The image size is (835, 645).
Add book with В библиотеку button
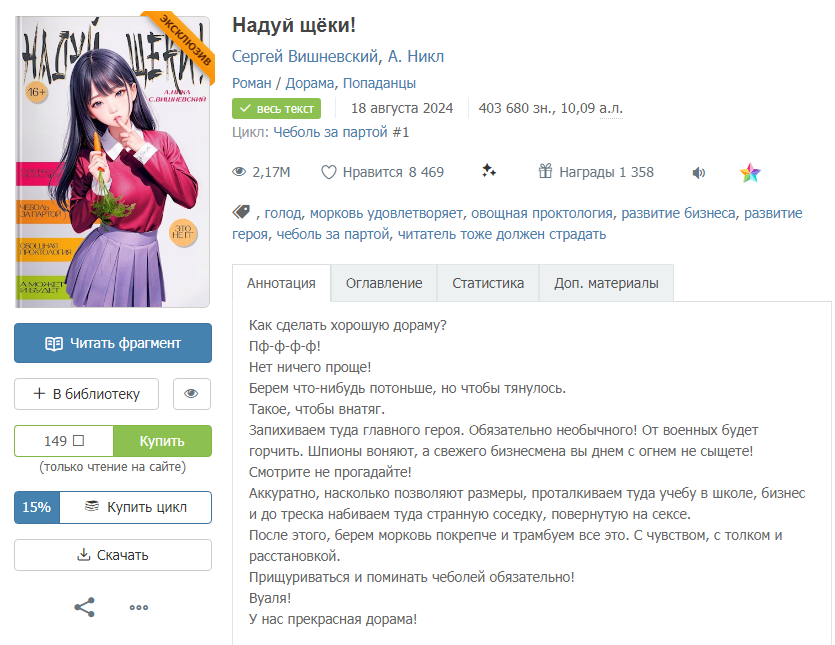pos(86,394)
